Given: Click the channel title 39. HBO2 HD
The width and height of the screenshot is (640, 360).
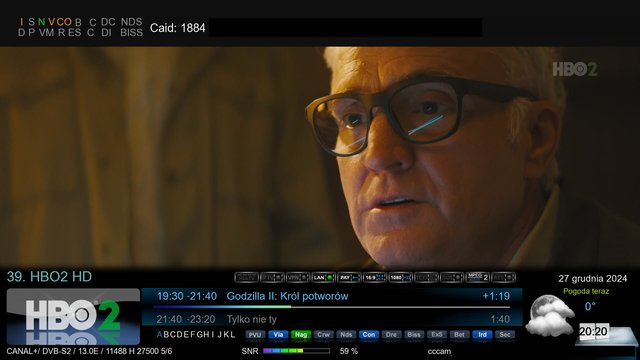Looking at the screenshot, I should coord(49,277).
